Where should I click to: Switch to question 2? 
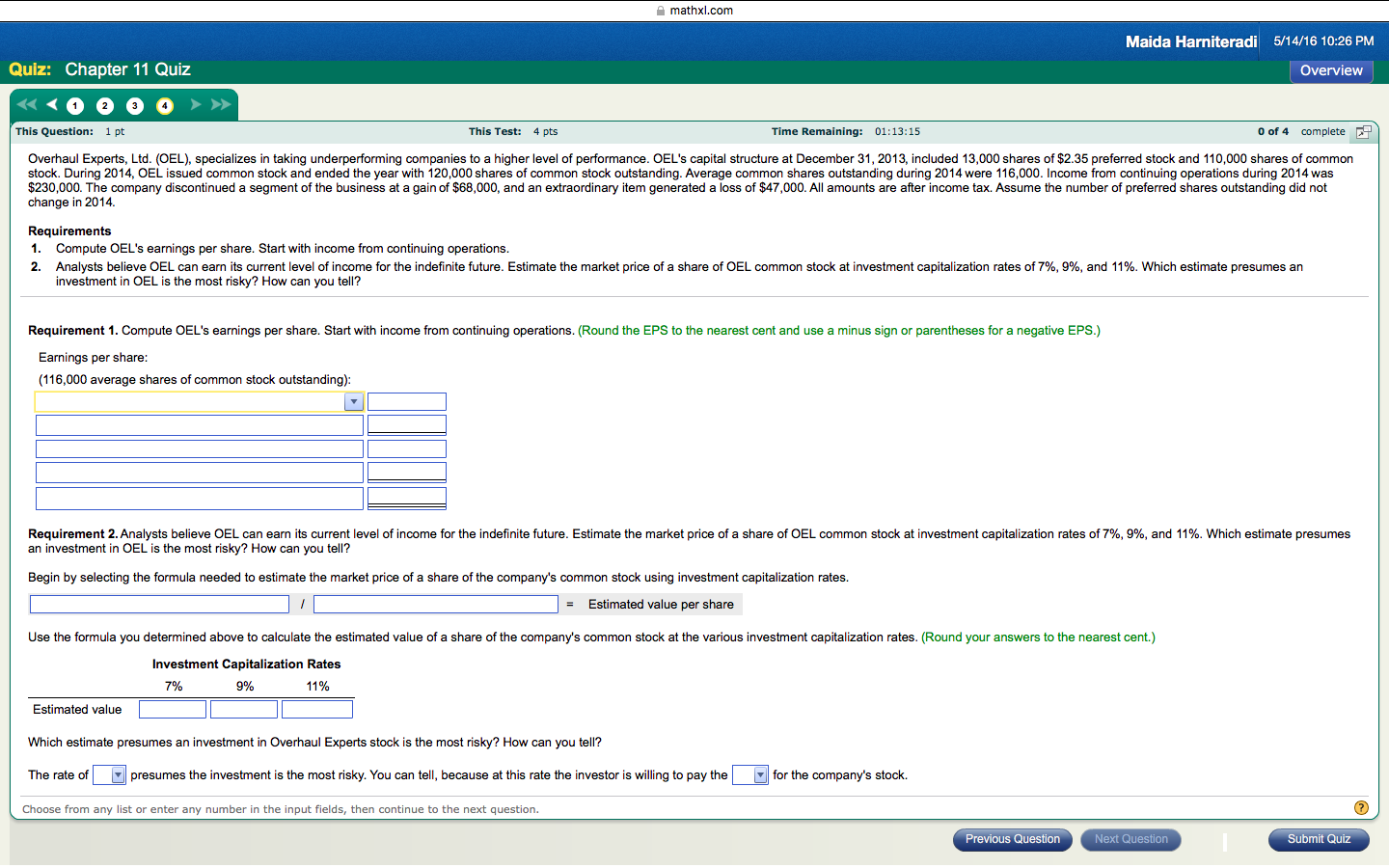pos(104,106)
